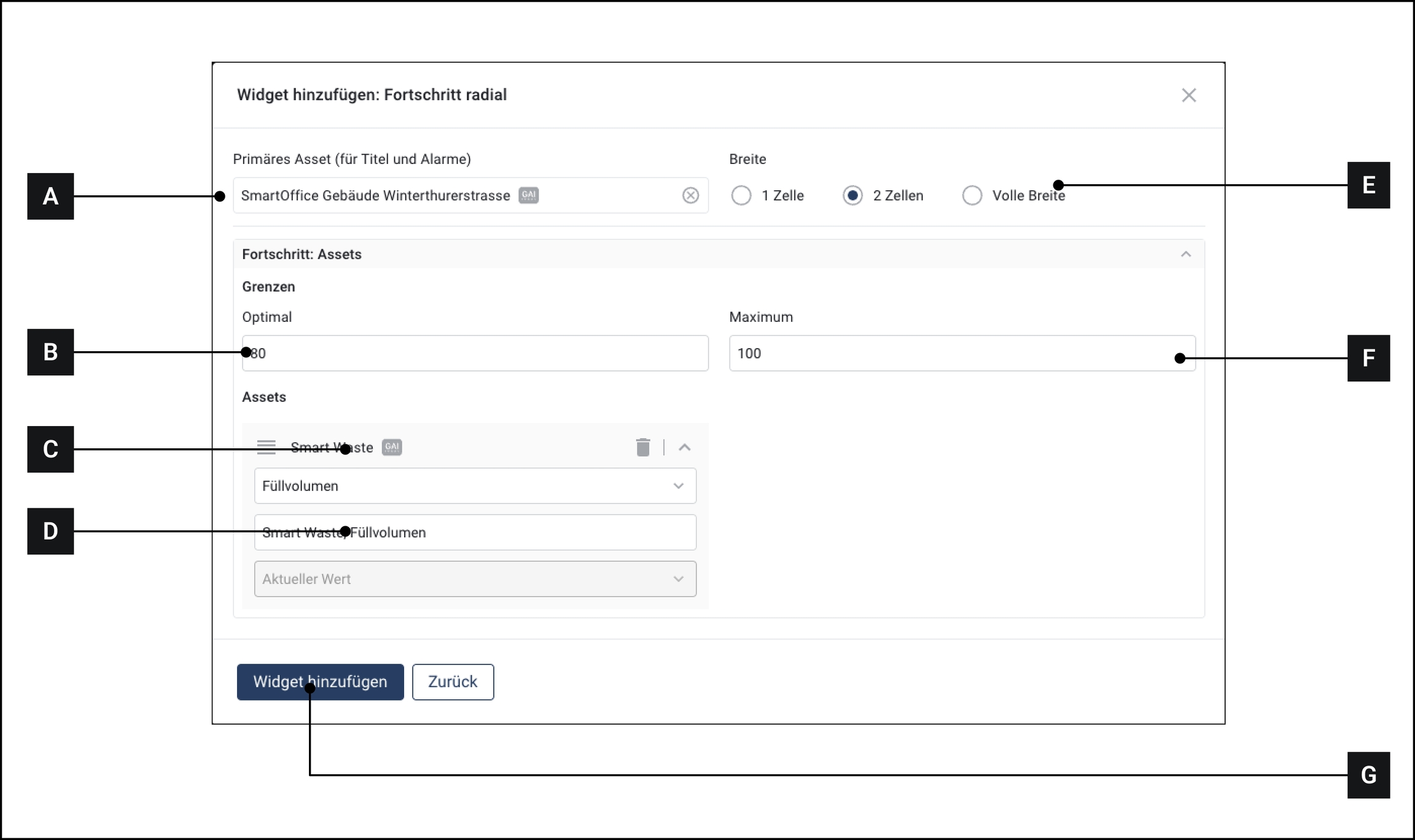This screenshot has width=1415, height=840.
Task: Collapse the Smart Waste asset entry
Action: pyautogui.click(x=685, y=447)
